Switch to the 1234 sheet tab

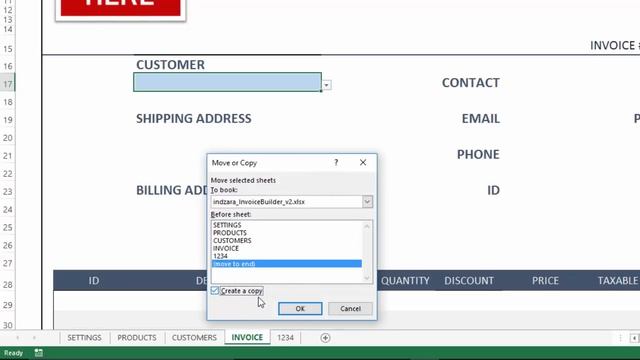coord(285,338)
